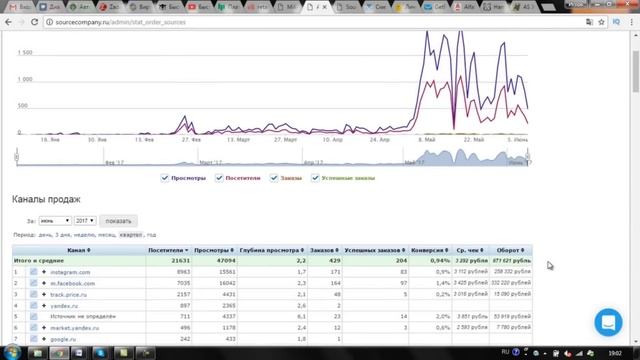The height and width of the screenshot is (360, 640).
Task: Expand the yandex.ru row with plus sign
Action: pos(44,305)
